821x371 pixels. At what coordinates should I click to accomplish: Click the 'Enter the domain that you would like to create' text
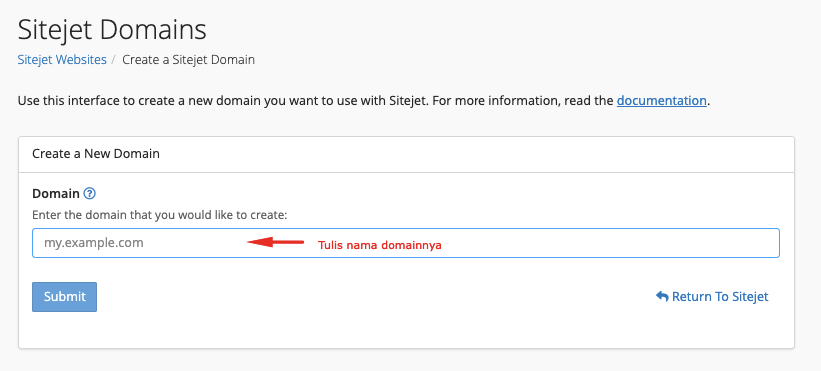click(x=160, y=215)
